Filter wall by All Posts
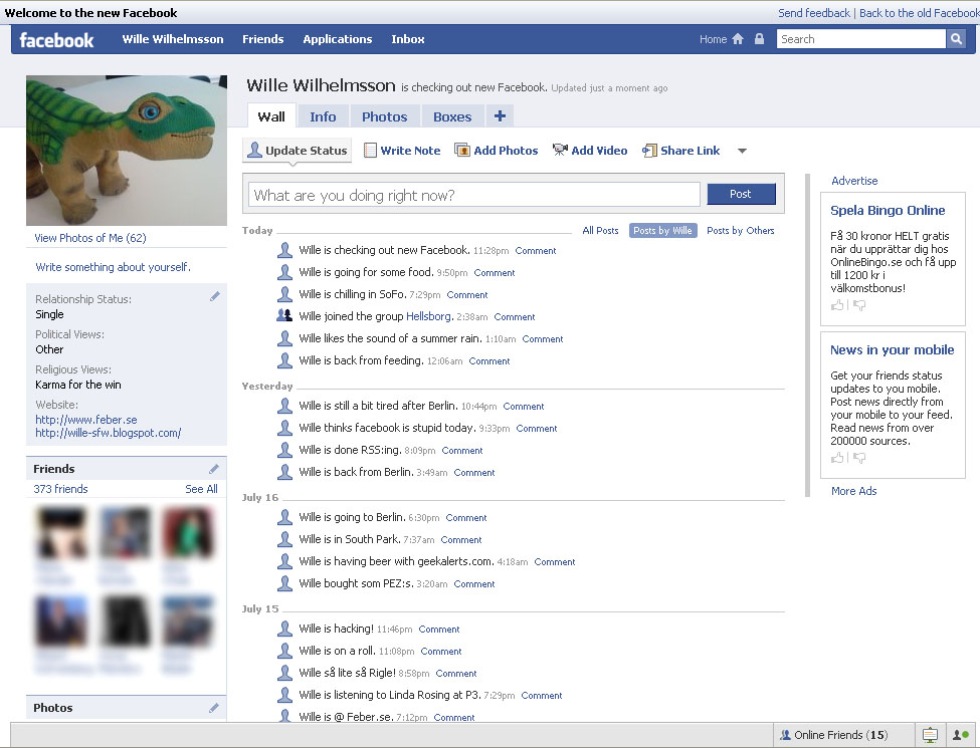Screen dimensions: 980x748 (600, 231)
